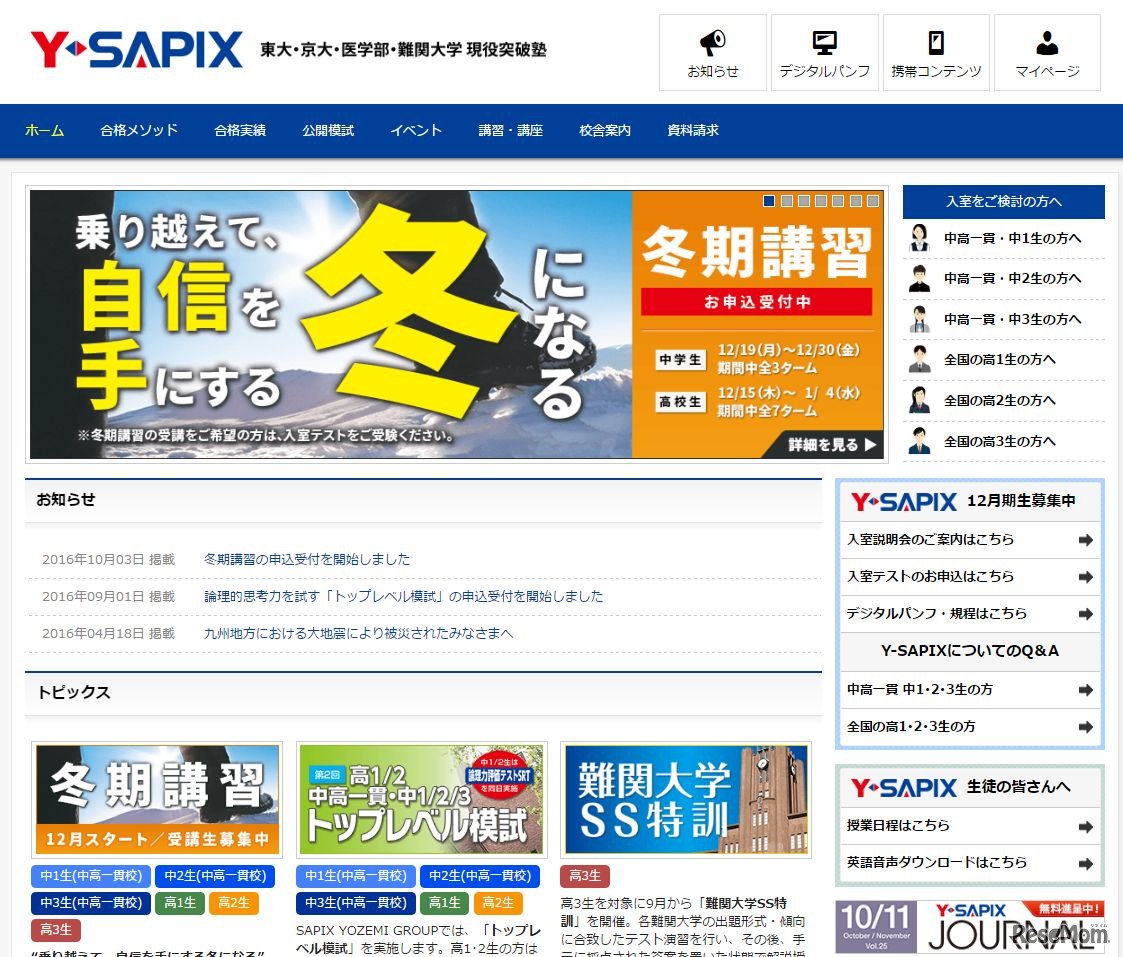Click 高3生 tag under 難関大学SS特訓 card

click(x=585, y=875)
